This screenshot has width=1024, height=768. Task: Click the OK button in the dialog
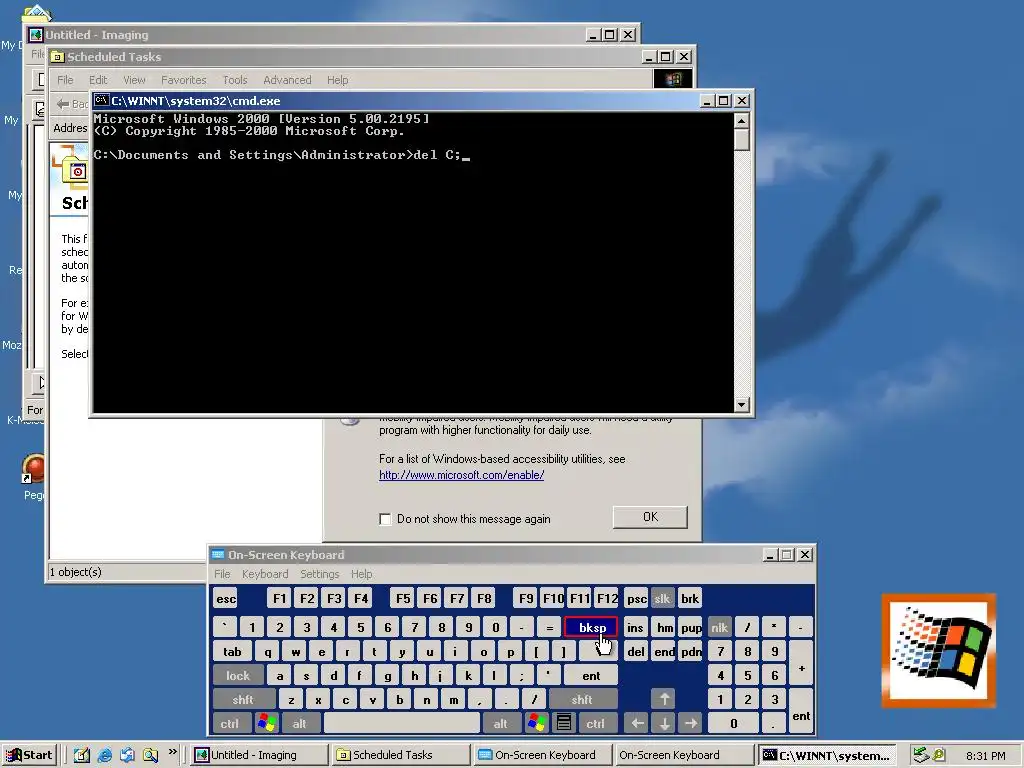[x=650, y=517]
